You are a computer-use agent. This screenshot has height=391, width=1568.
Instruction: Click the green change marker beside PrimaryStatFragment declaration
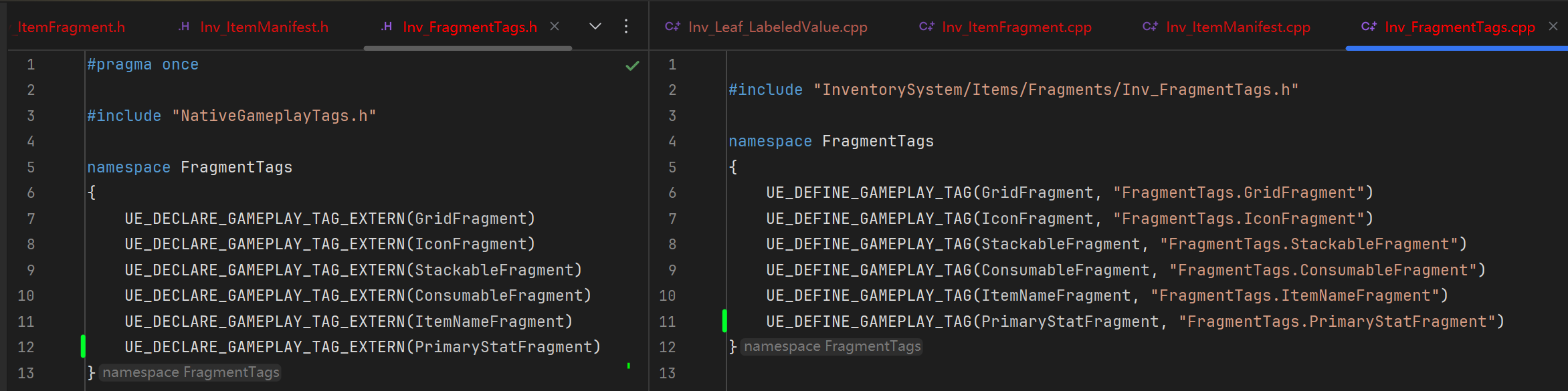[83, 346]
